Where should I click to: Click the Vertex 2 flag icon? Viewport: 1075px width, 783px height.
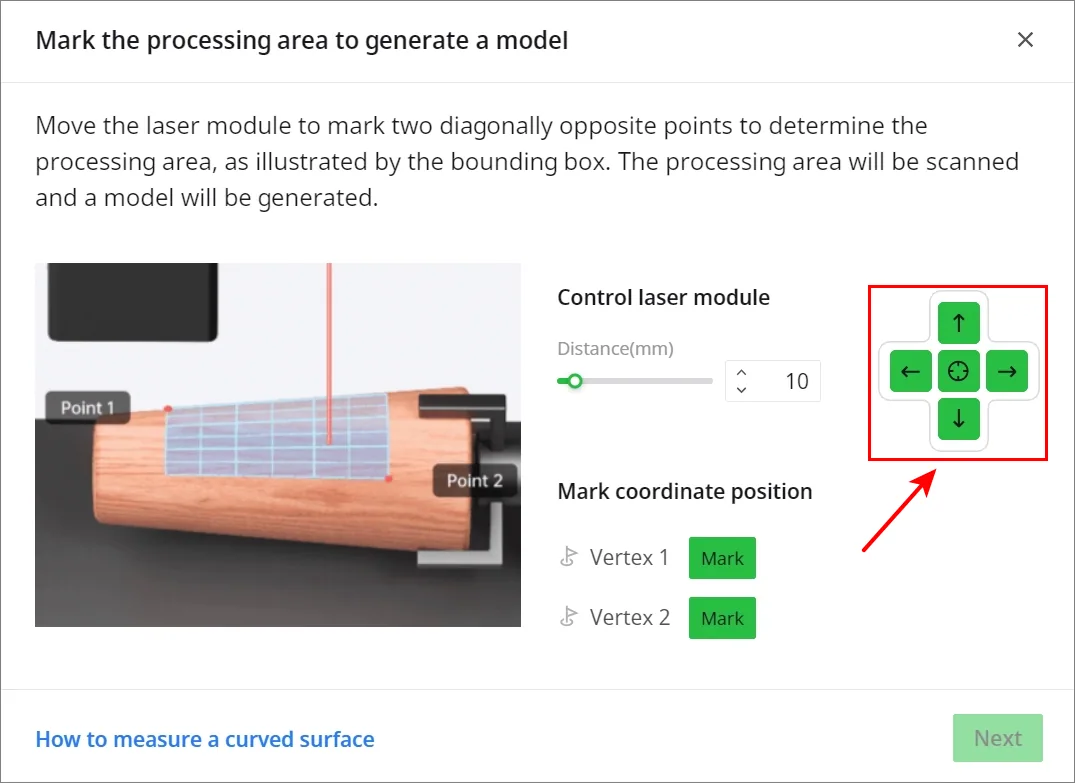tap(568, 616)
